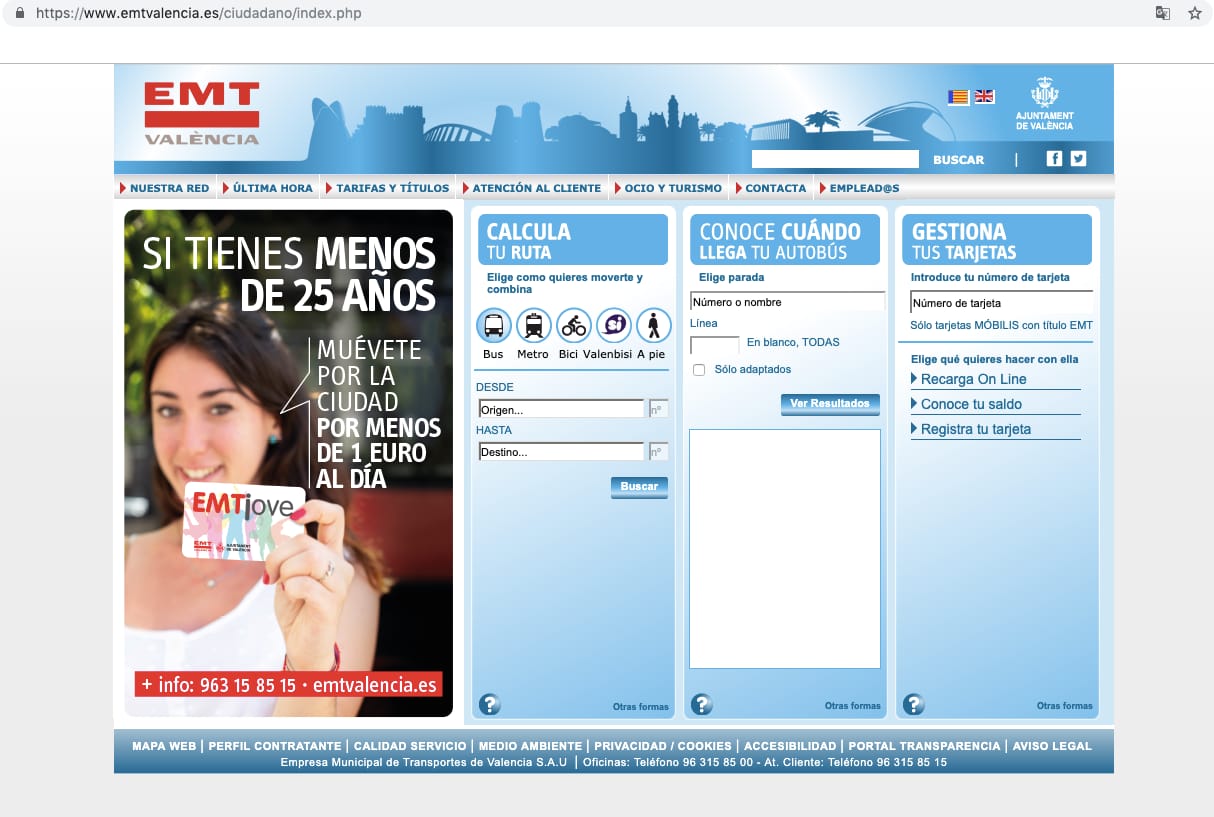The height and width of the screenshot is (817, 1214).
Task: Pick the Valenbisi transport icon
Action: pyautogui.click(x=613, y=326)
